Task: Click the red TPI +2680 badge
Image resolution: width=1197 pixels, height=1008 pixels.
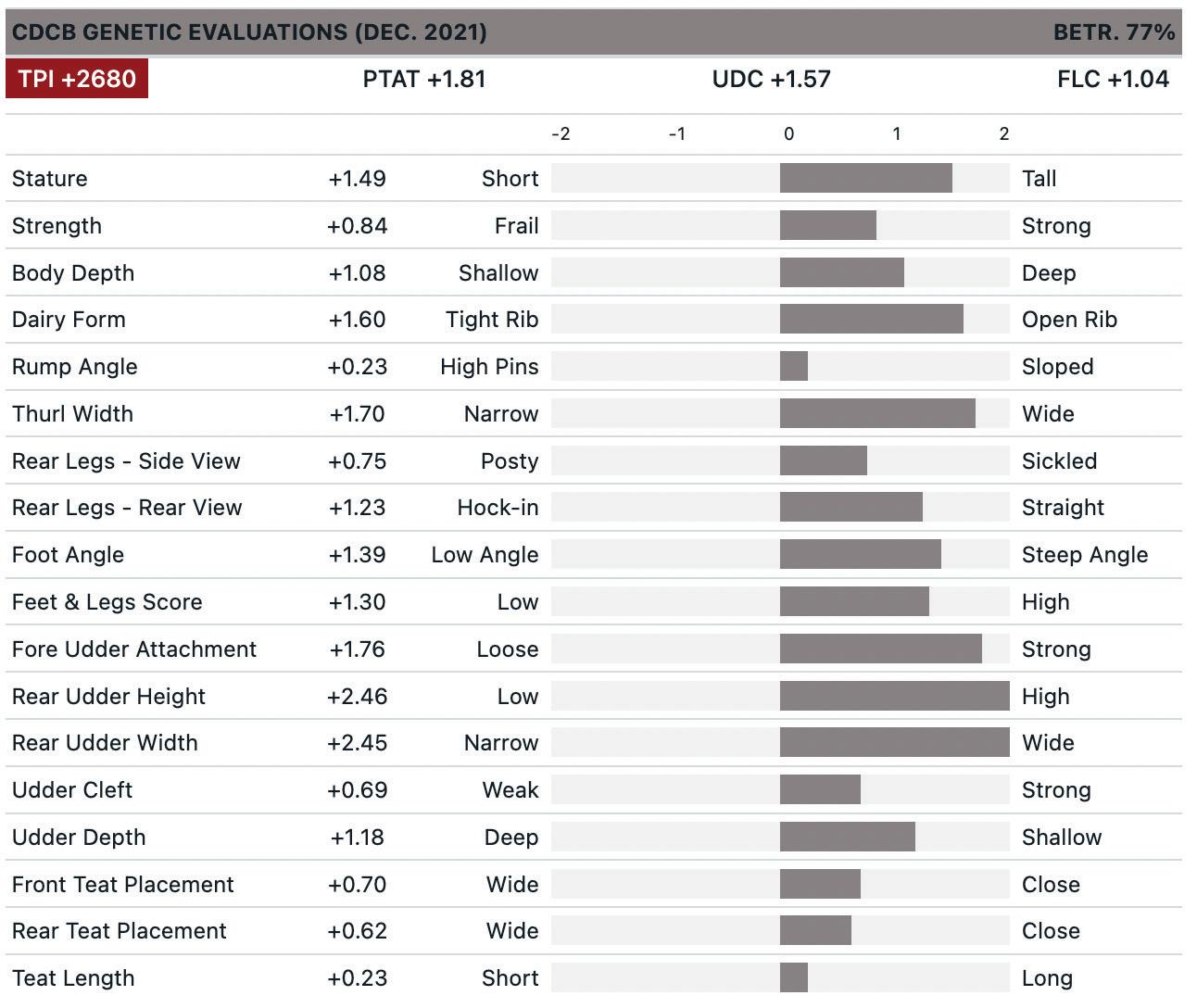Action: click(77, 79)
